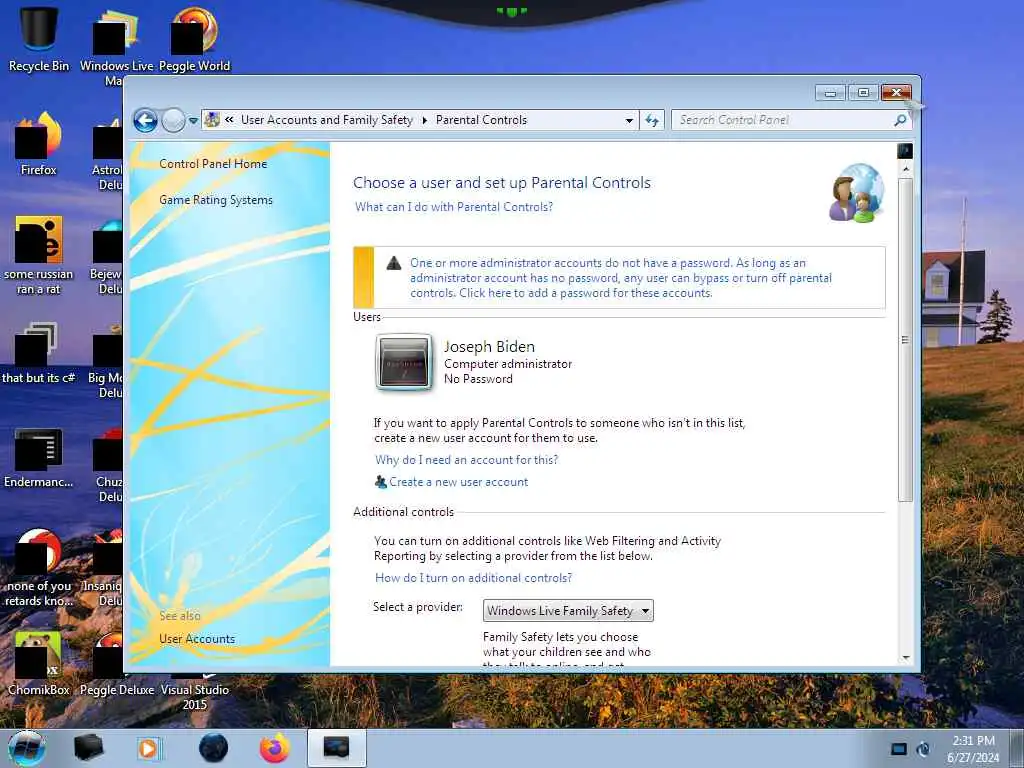This screenshot has height=768, width=1024.
Task: Click the system tray monitor icon
Action: coord(899,749)
